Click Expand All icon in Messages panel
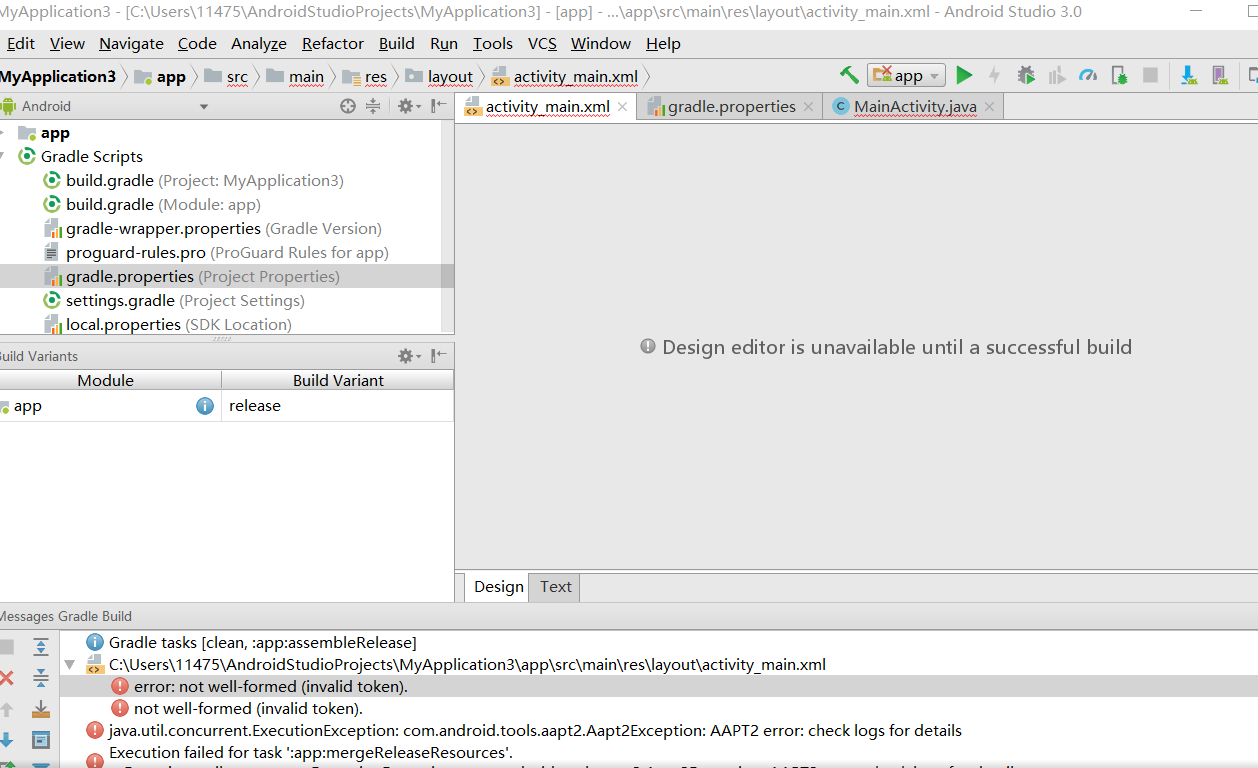The image size is (1258, 768). (41, 647)
